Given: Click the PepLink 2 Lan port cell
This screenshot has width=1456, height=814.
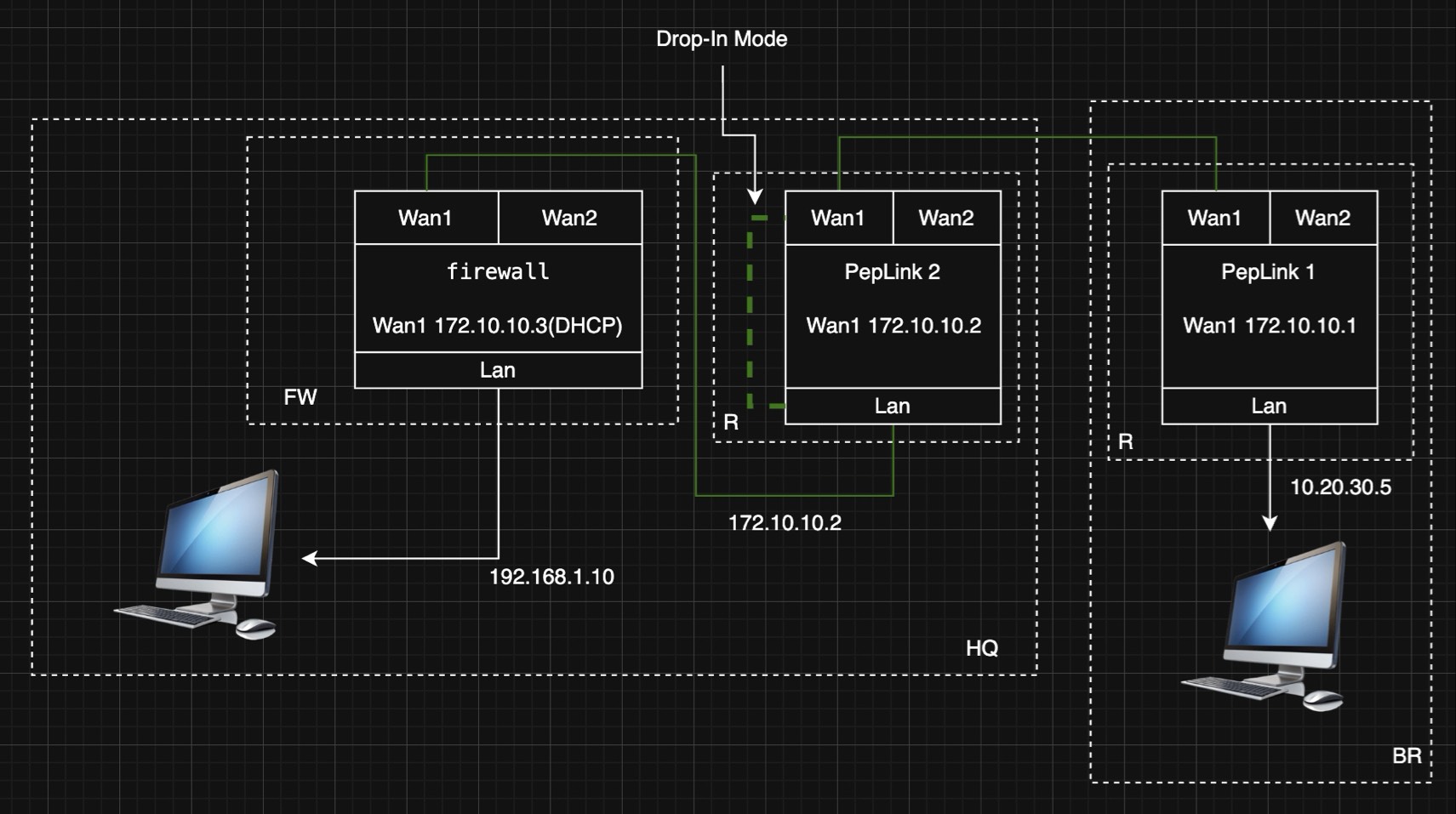Looking at the screenshot, I should click(892, 407).
